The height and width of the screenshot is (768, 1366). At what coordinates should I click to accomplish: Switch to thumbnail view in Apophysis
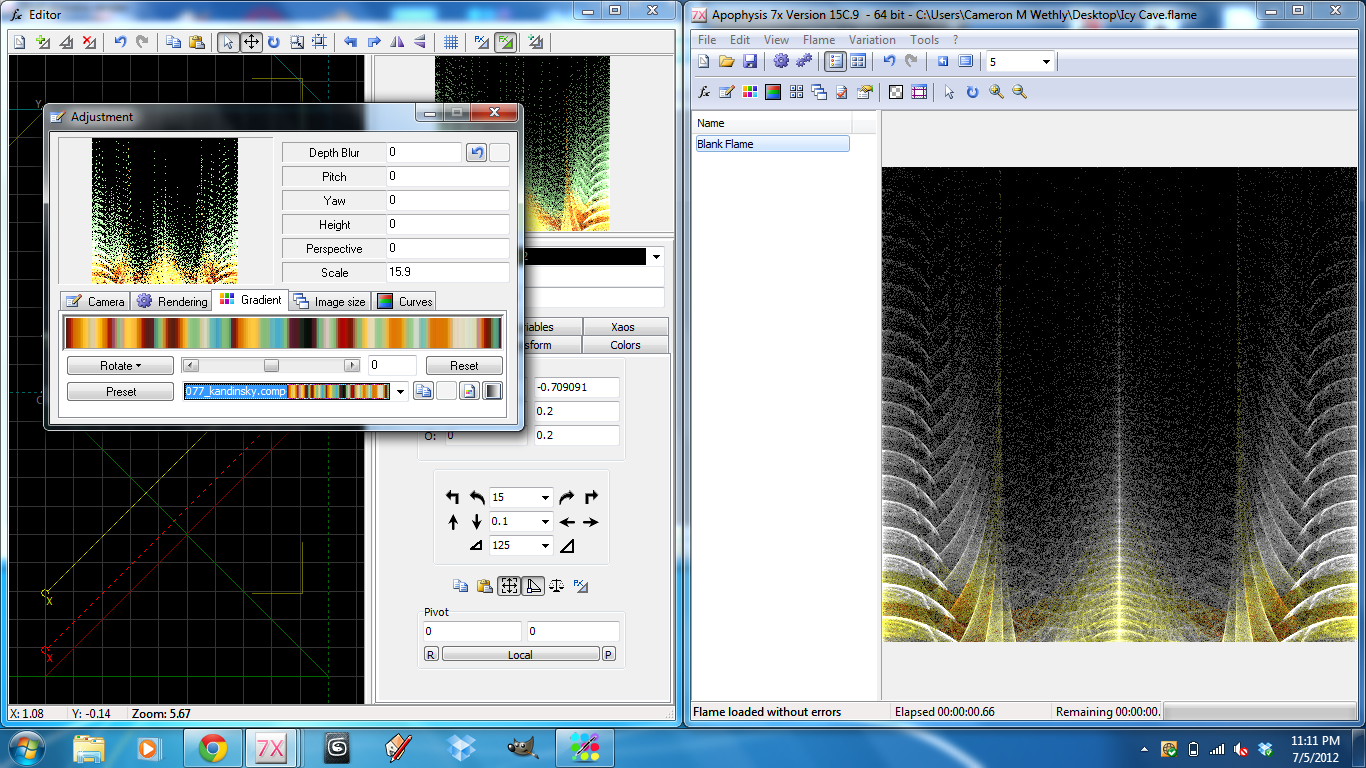tap(858, 61)
